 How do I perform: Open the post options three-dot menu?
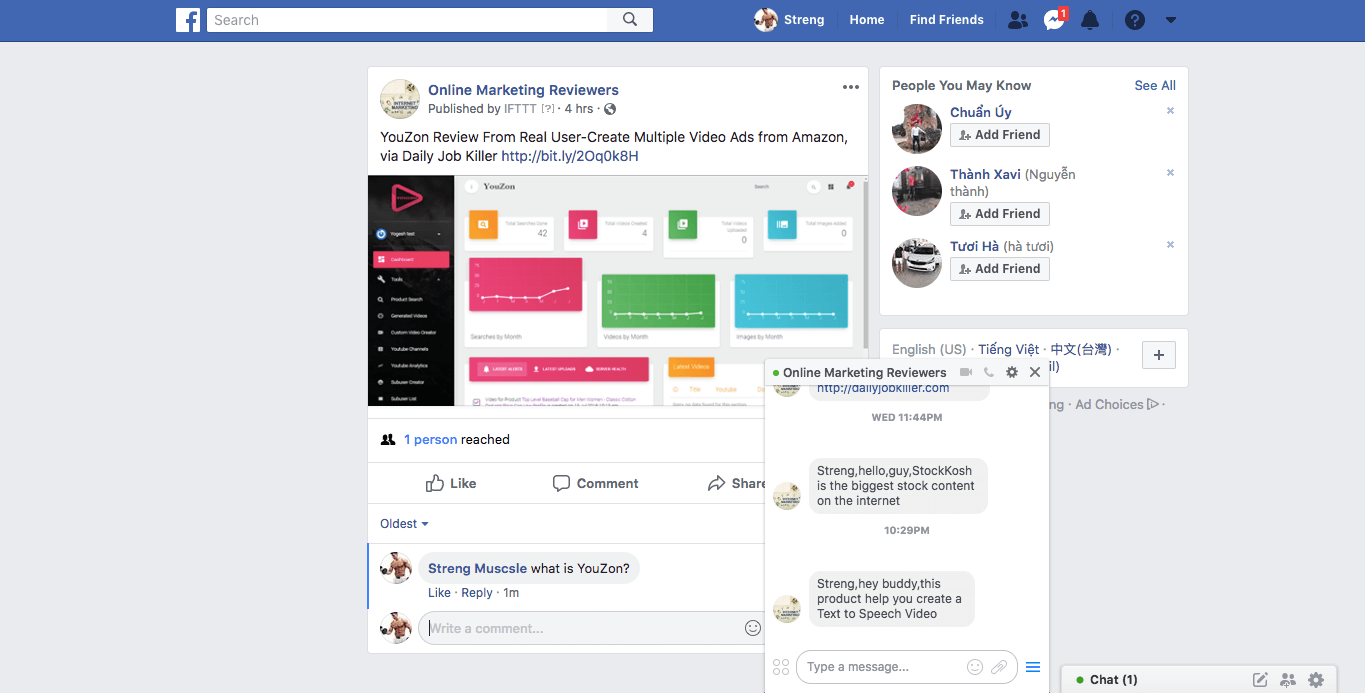pos(851,87)
